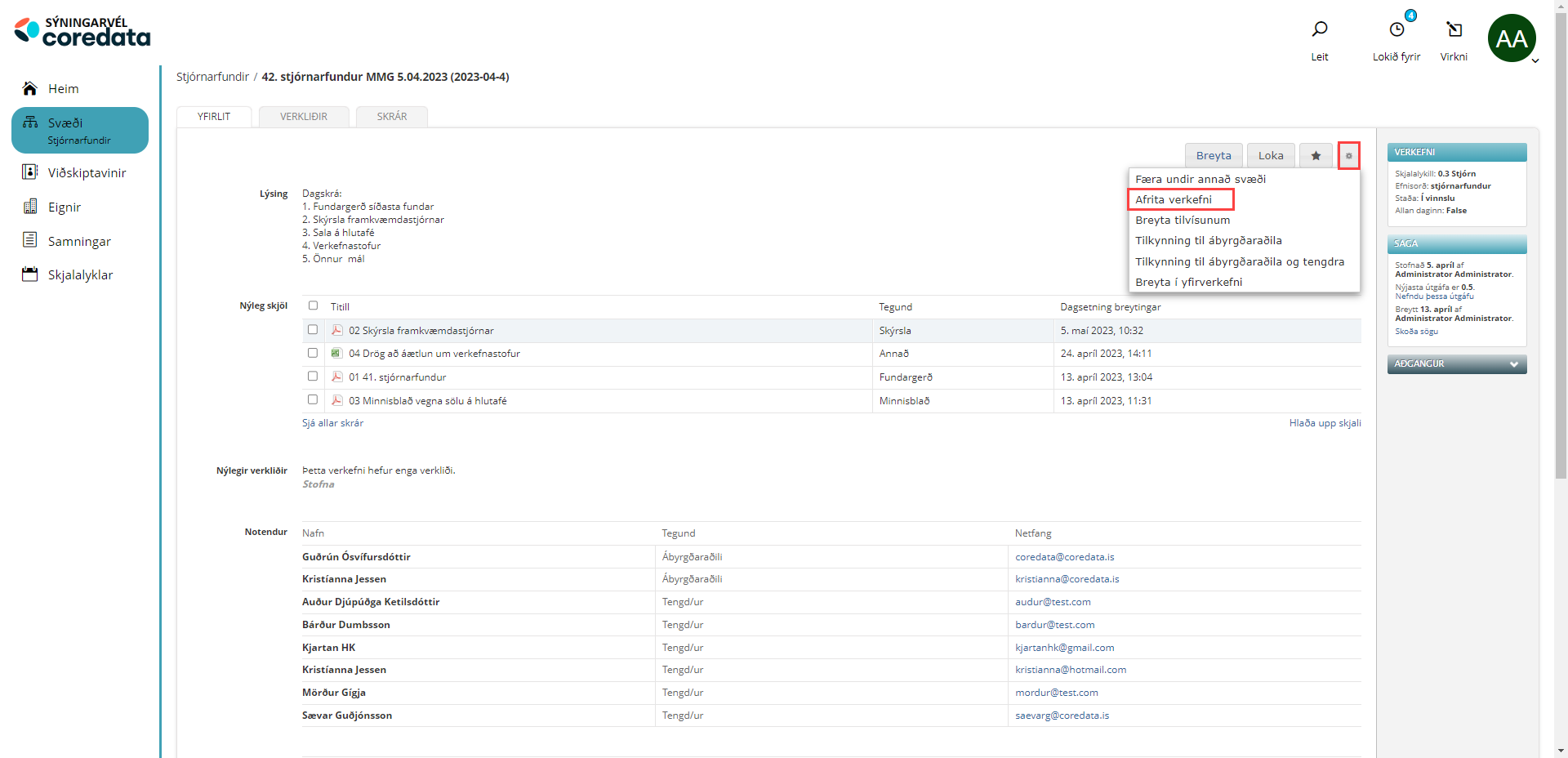1568x758 pixels.
Task: Click the Hlaða upp skjali link
Action: [1325, 423]
